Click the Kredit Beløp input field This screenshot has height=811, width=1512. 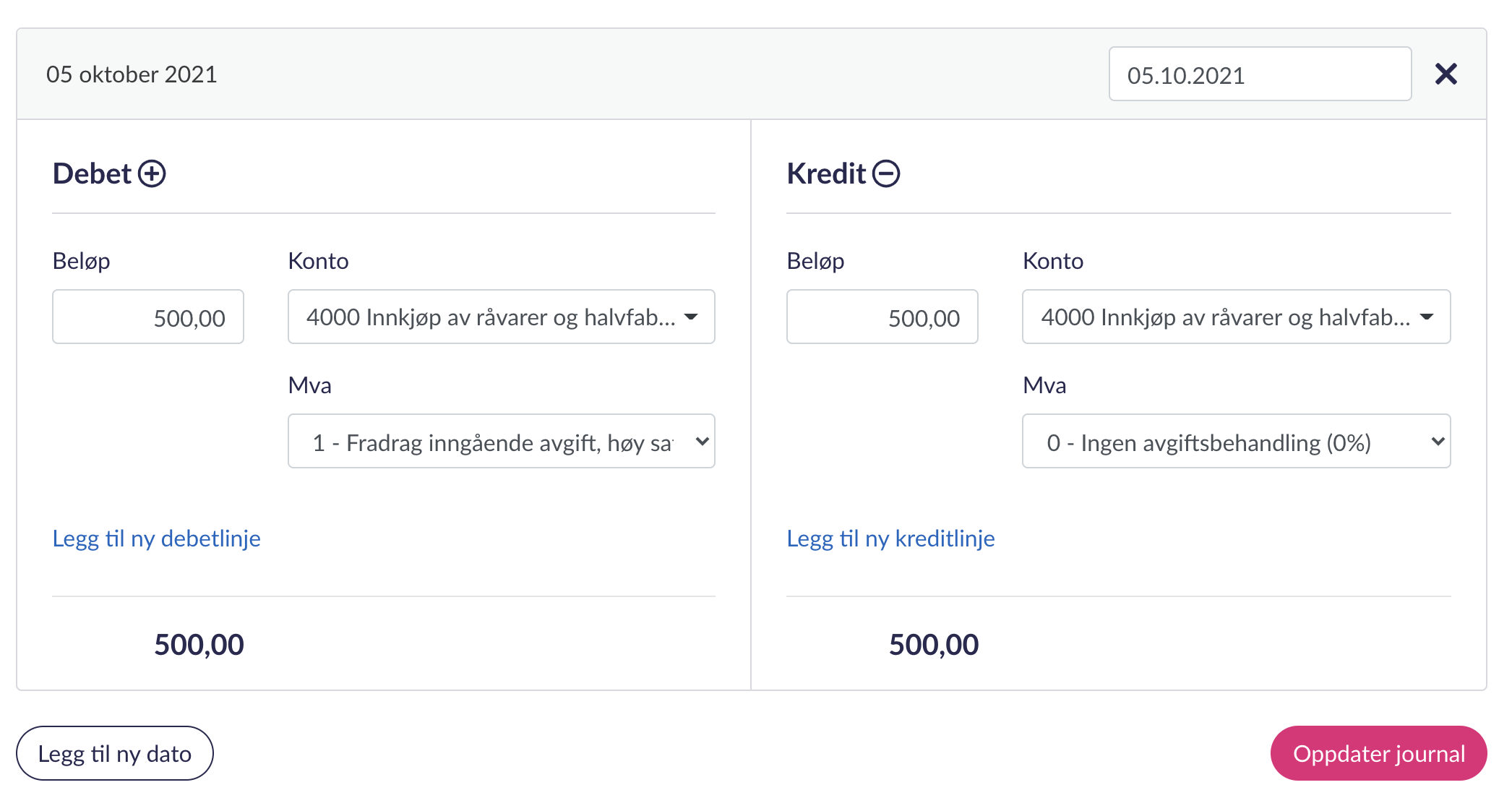[x=882, y=317]
